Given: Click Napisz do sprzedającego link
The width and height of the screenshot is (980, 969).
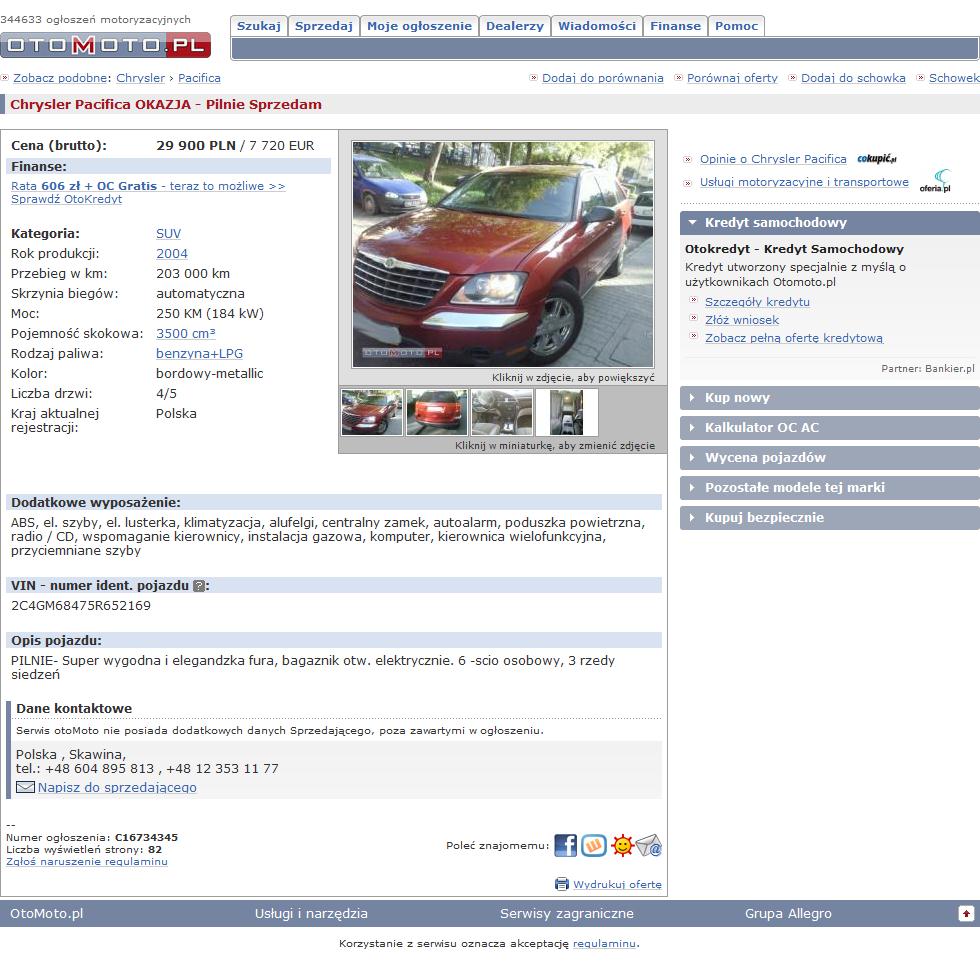Looking at the screenshot, I should [x=117, y=788].
